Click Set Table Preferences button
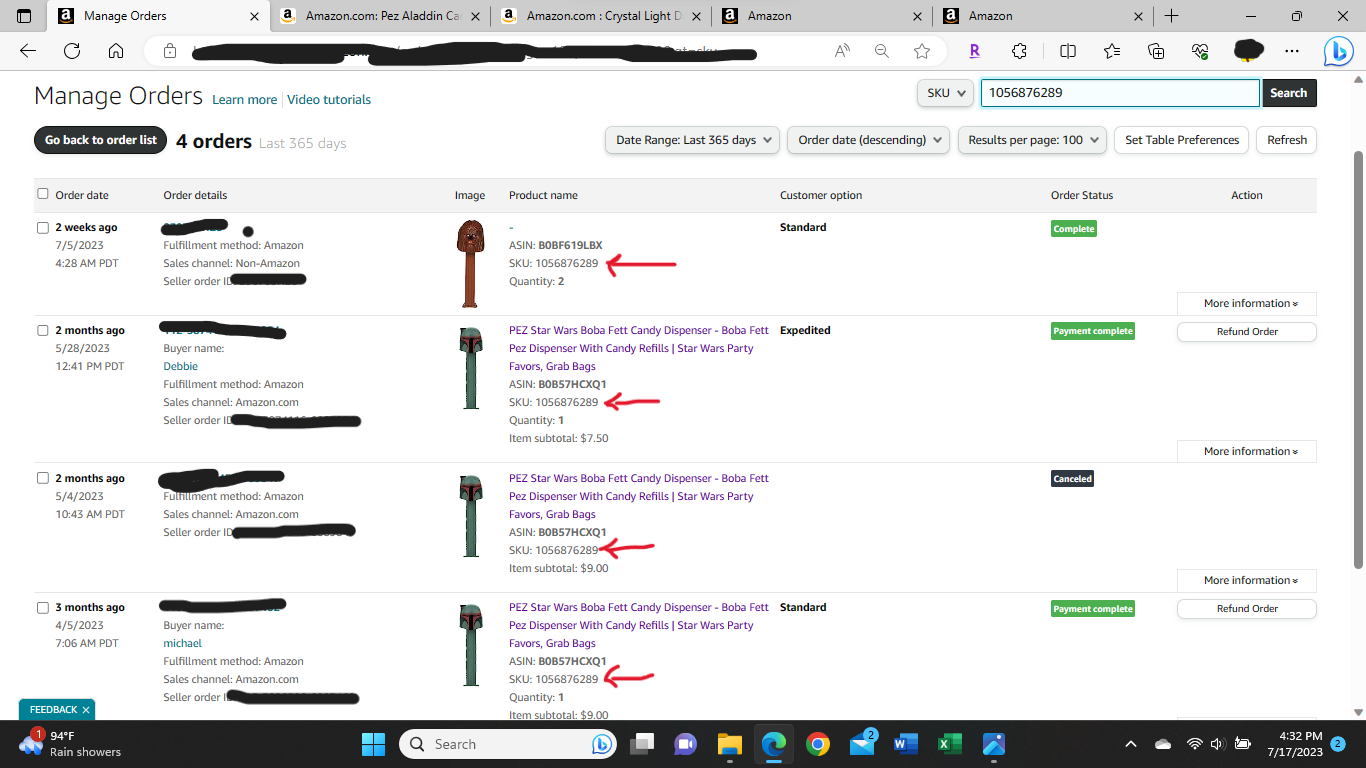 click(x=1182, y=140)
